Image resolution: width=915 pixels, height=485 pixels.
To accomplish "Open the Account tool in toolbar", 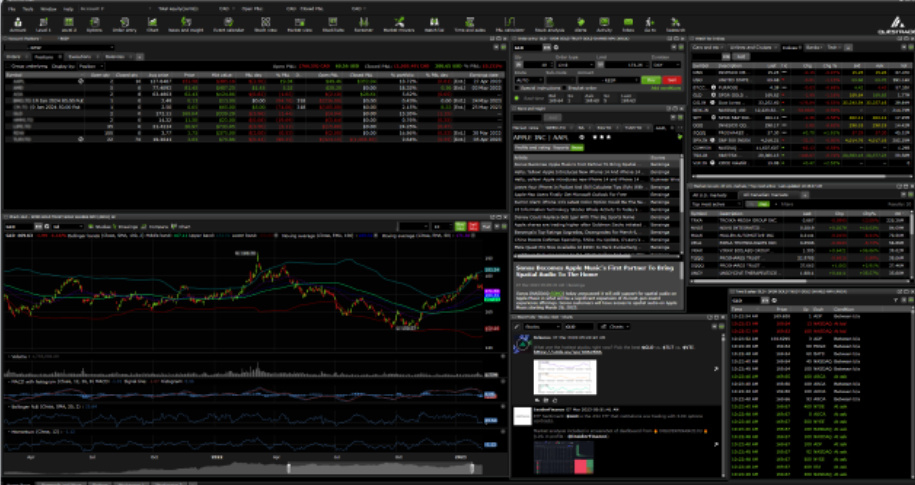I will click(18, 25).
